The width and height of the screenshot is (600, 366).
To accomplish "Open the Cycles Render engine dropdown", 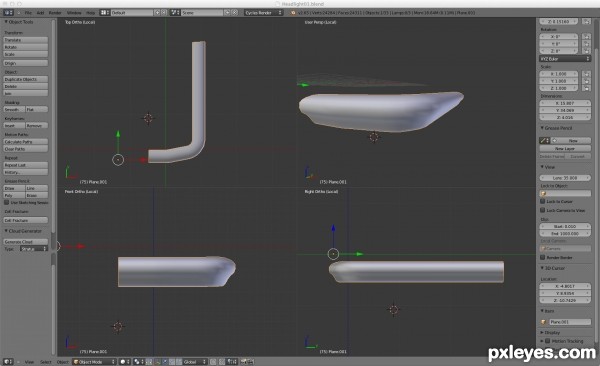I will (263, 13).
